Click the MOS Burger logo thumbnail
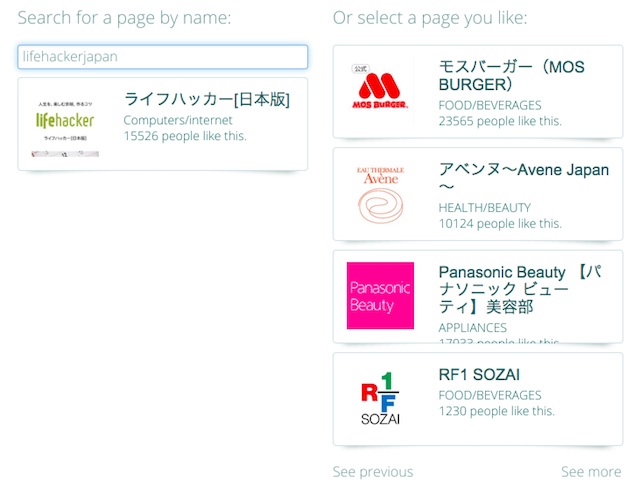 380,90
